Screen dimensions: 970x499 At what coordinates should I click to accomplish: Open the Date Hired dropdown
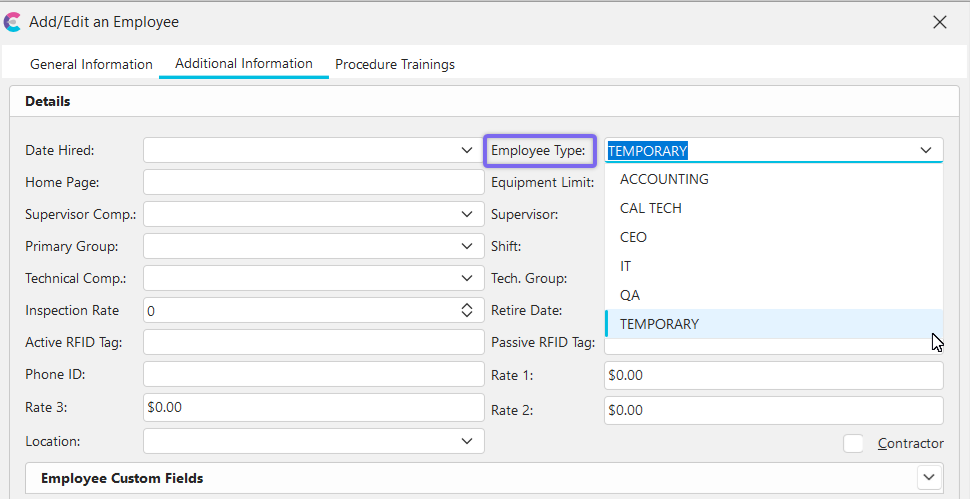[x=467, y=150]
